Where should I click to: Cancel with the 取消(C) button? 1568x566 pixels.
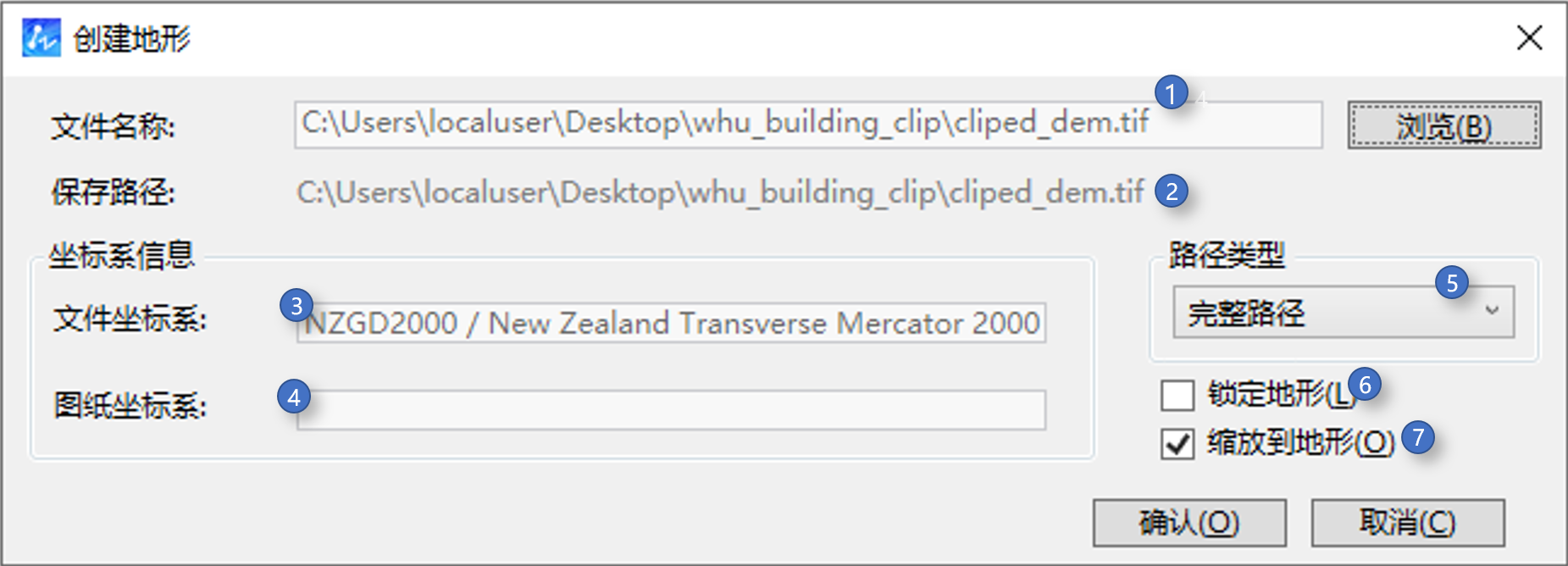[1407, 523]
